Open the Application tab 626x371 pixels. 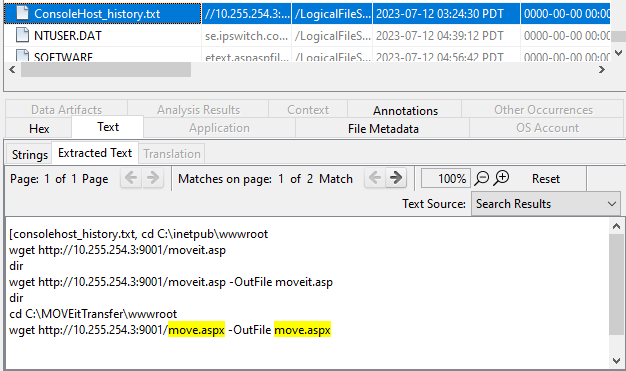click(x=219, y=128)
